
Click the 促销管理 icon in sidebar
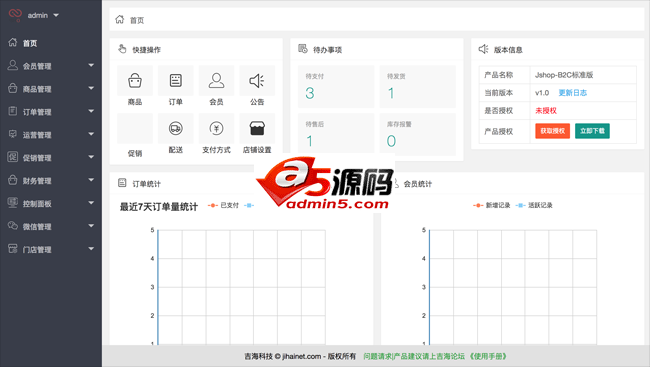[13, 157]
